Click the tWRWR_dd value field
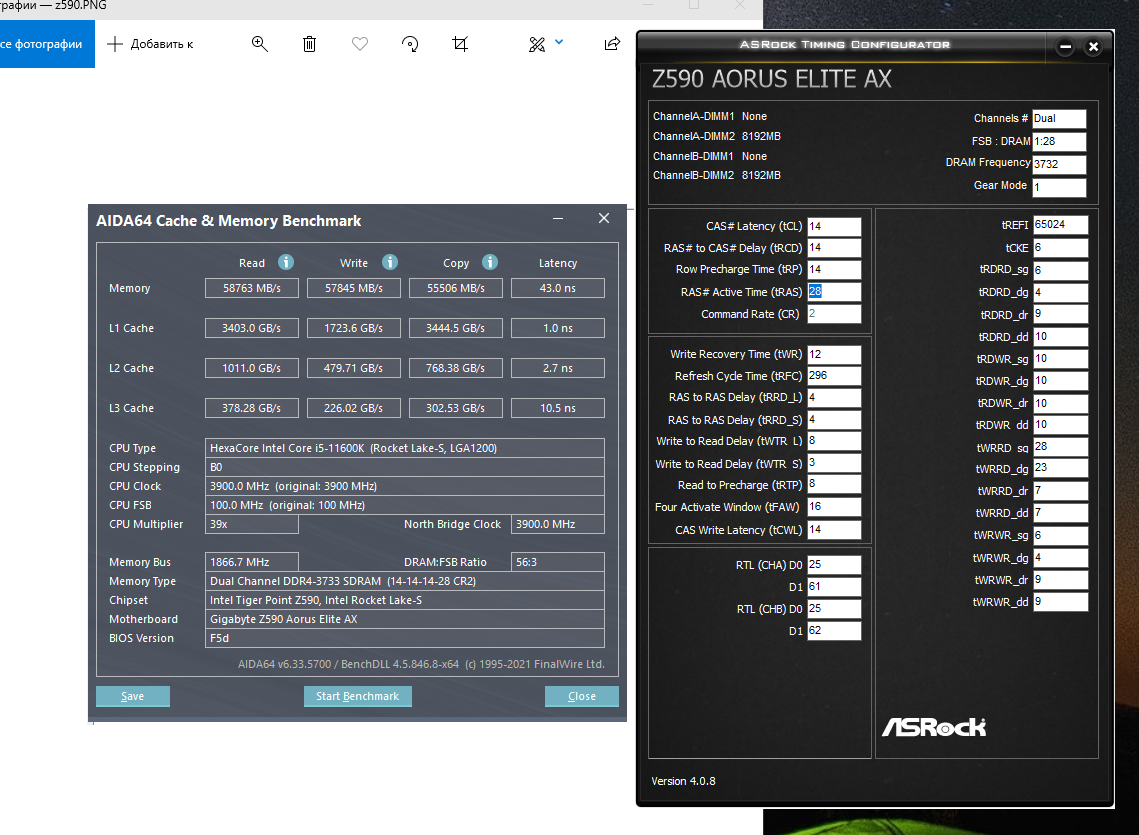1139x835 pixels. [x=1061, y=602]
